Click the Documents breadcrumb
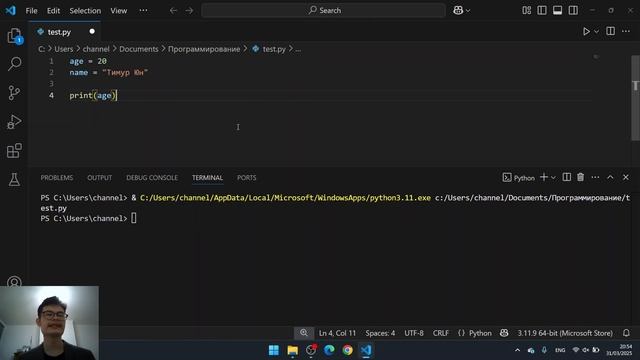This screenshot has height=360, width=640. (x=138, y=49)
